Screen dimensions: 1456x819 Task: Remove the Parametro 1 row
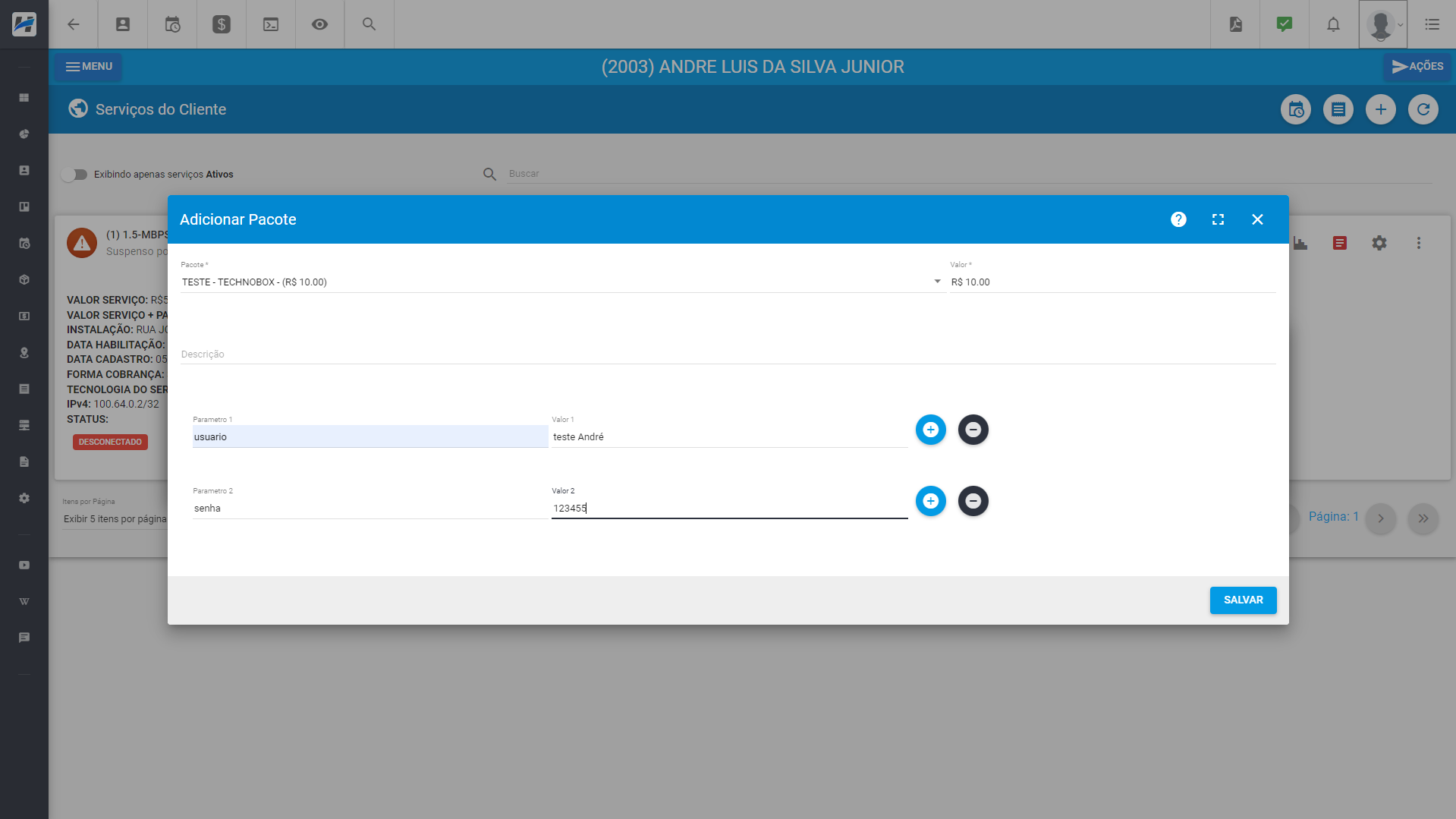point(973,430)
